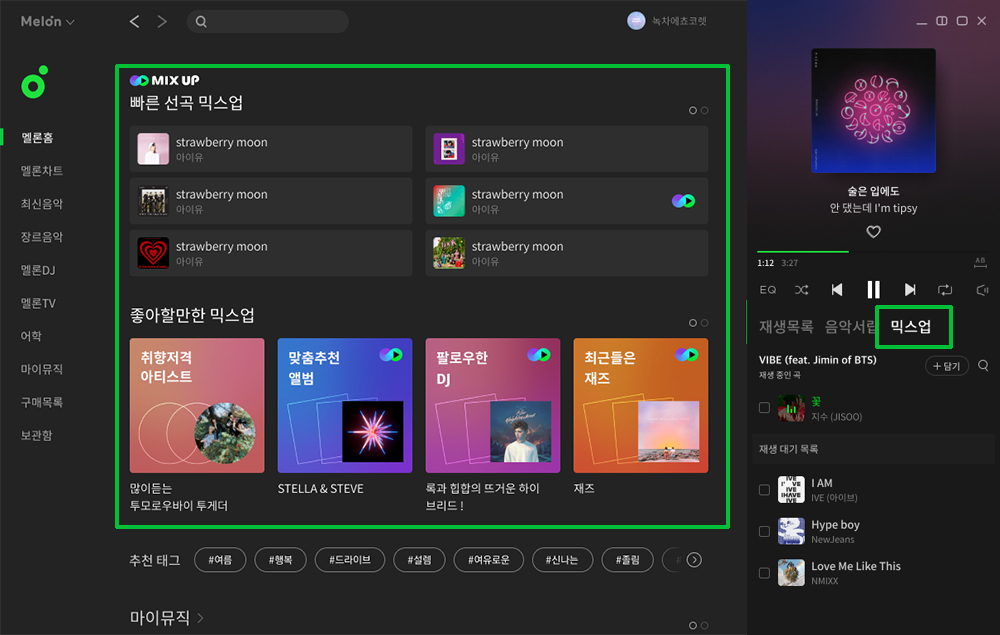
Task: Play the 팔로우한 DJ mix-up card
Action: coord(539,355)
